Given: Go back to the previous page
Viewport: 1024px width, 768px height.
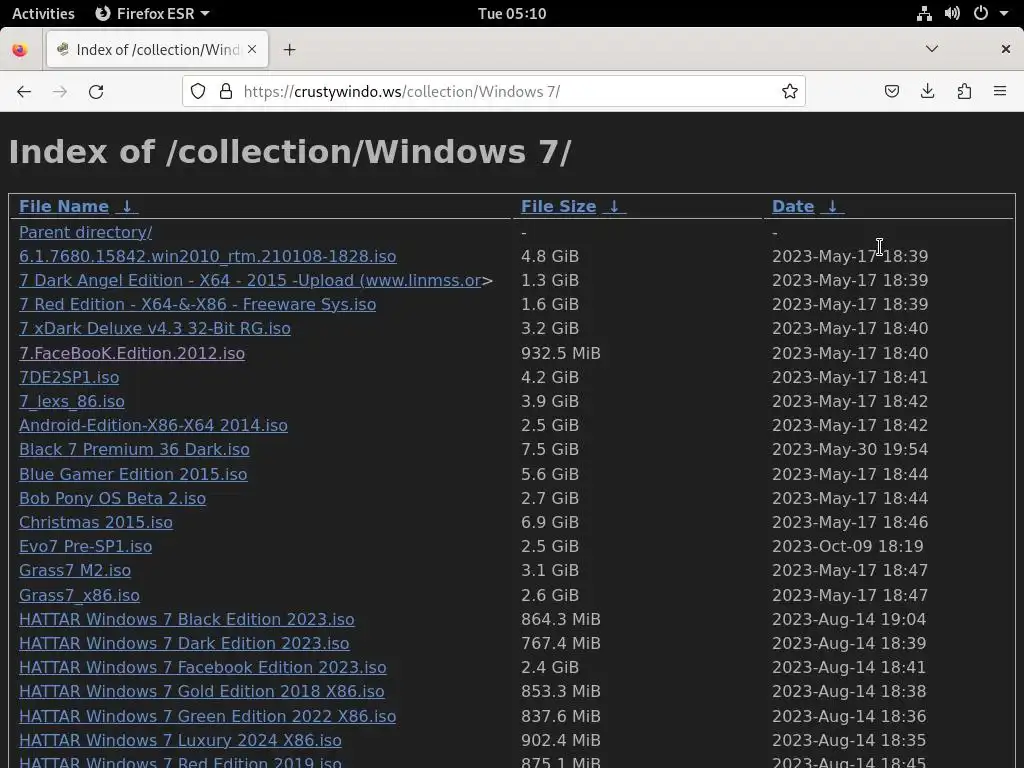Looking at the screenshot, I should tap(24, 91).
